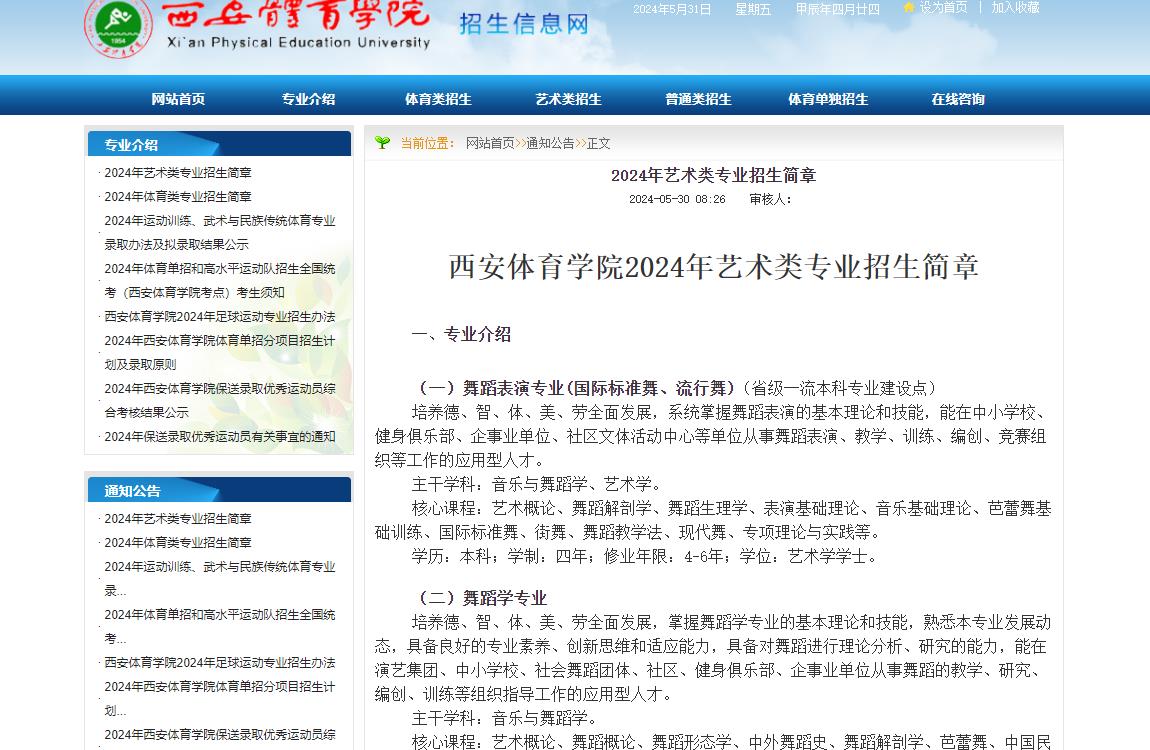Open 2024年体育类专业招生简章 in 通知公告 panel
1150x750 pixels.
pyautogui.click(x=177, y=543)
